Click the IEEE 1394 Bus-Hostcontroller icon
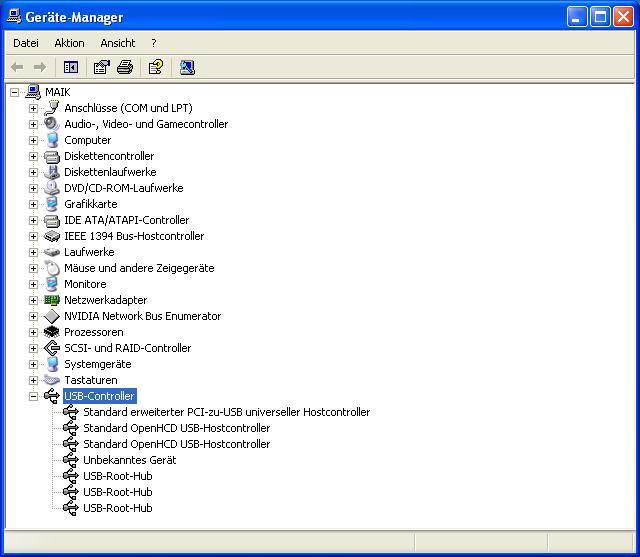Viewport: 640px width, 557px height. [52, 236]
